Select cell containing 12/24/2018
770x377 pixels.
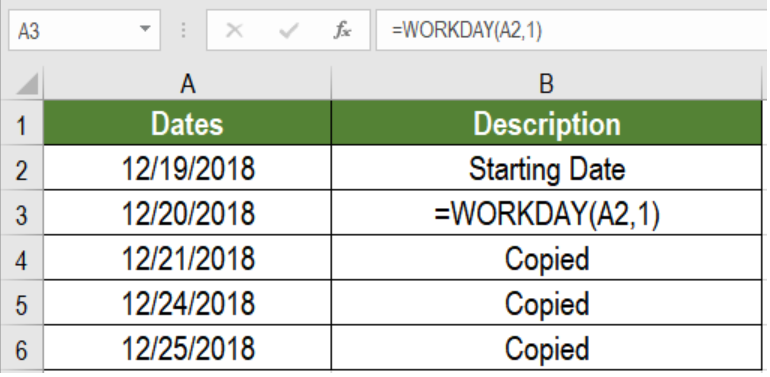(188, 303)
